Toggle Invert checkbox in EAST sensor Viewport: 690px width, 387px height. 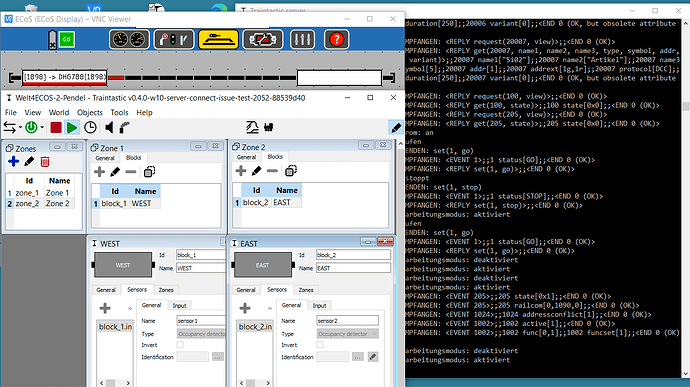(x=320, y=345)
